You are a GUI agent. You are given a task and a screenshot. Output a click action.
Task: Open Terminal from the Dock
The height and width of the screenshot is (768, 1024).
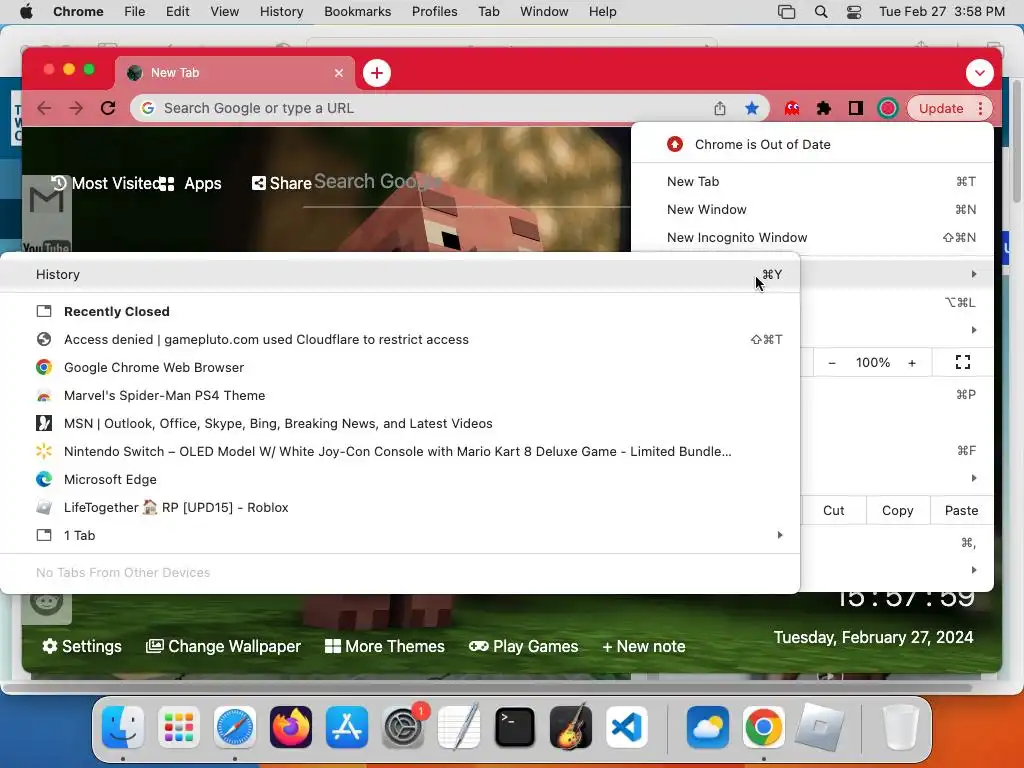pyautogui.click(x=515, y=727)
